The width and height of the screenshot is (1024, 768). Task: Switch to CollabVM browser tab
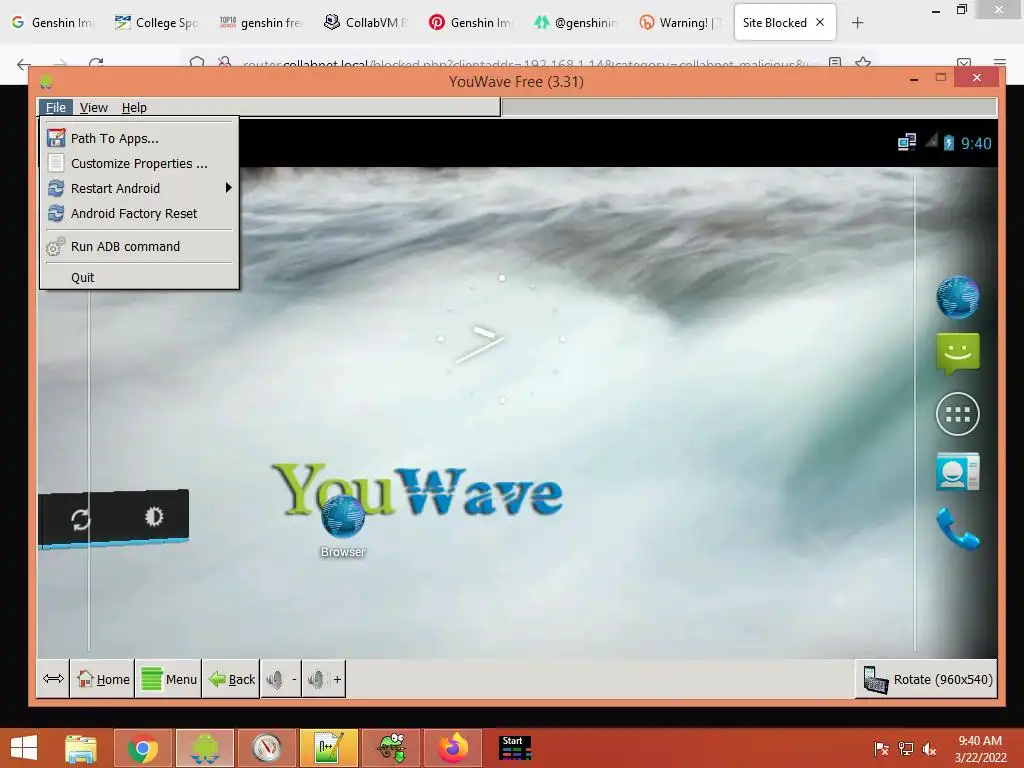pyautogui.click(x=365, y=22)
